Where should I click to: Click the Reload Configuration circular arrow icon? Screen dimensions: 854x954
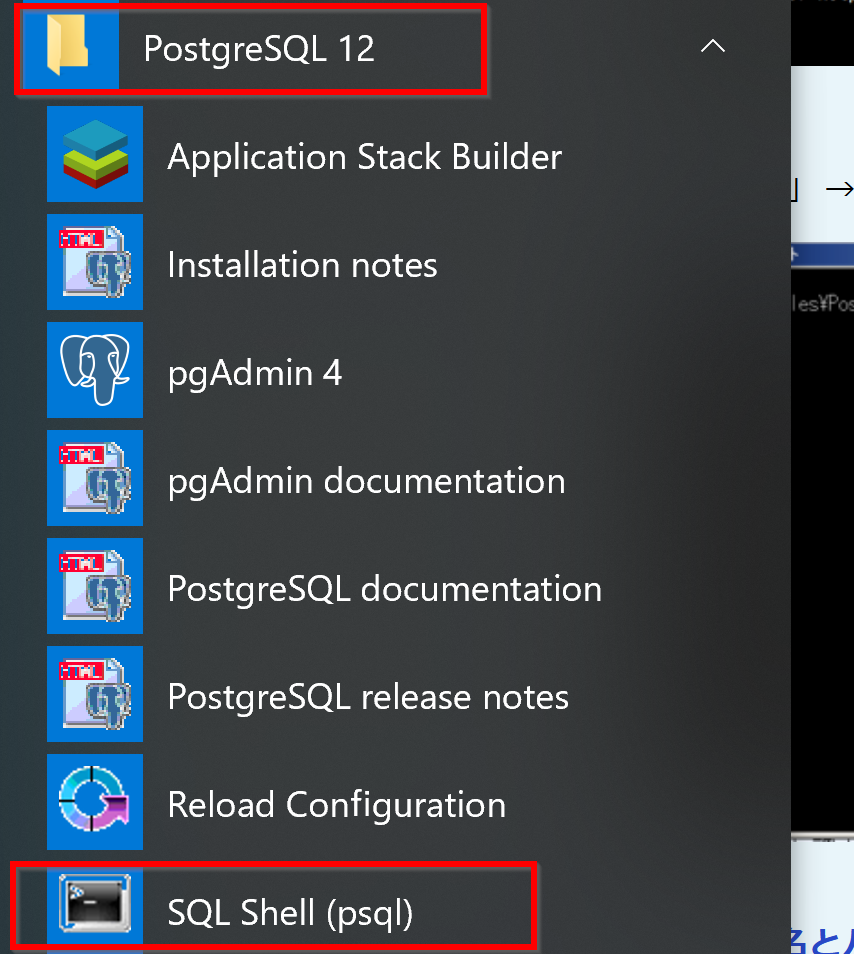coord(95,802)
